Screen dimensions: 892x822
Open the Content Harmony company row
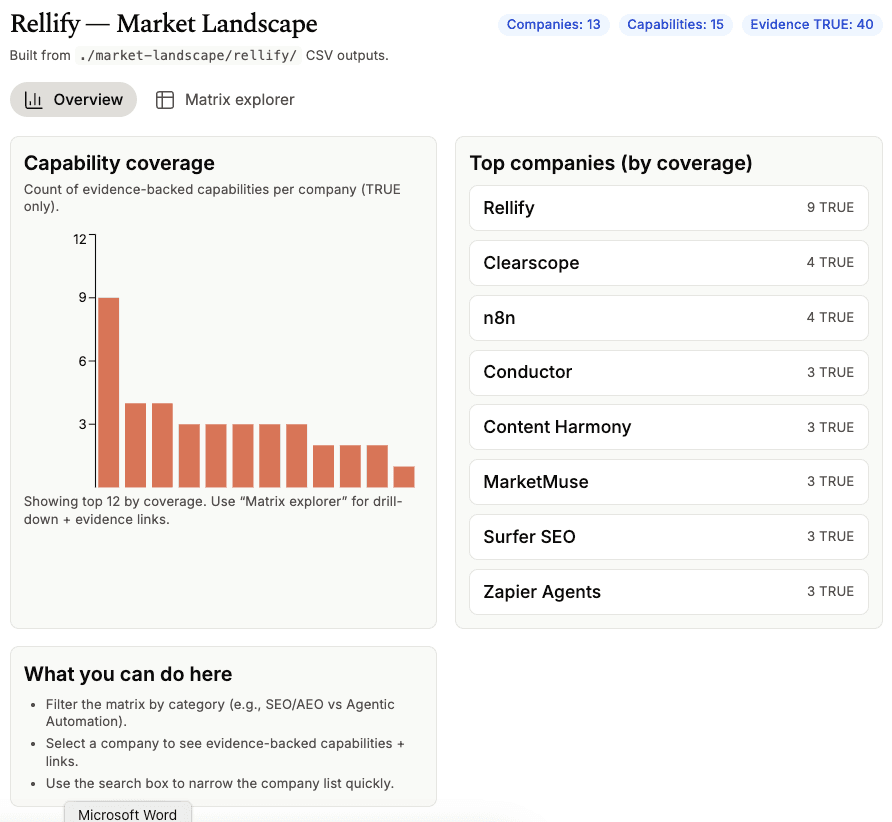668,427
